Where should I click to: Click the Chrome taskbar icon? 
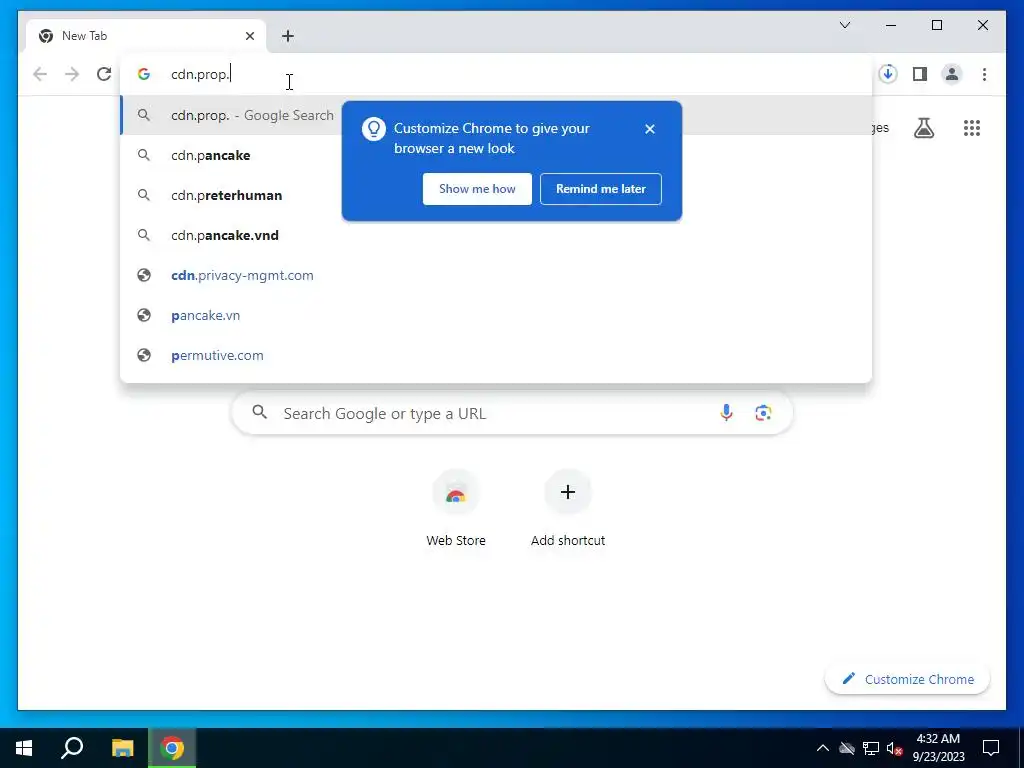click(172, 748)
